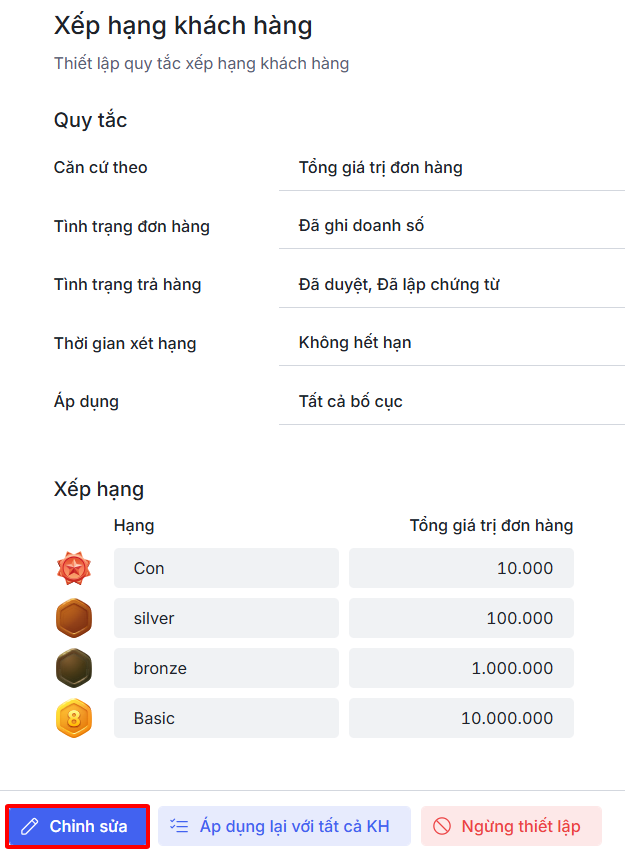Click the Tất cả bố cục value
This screenshot has height=856, width=625.
(351, 402)
